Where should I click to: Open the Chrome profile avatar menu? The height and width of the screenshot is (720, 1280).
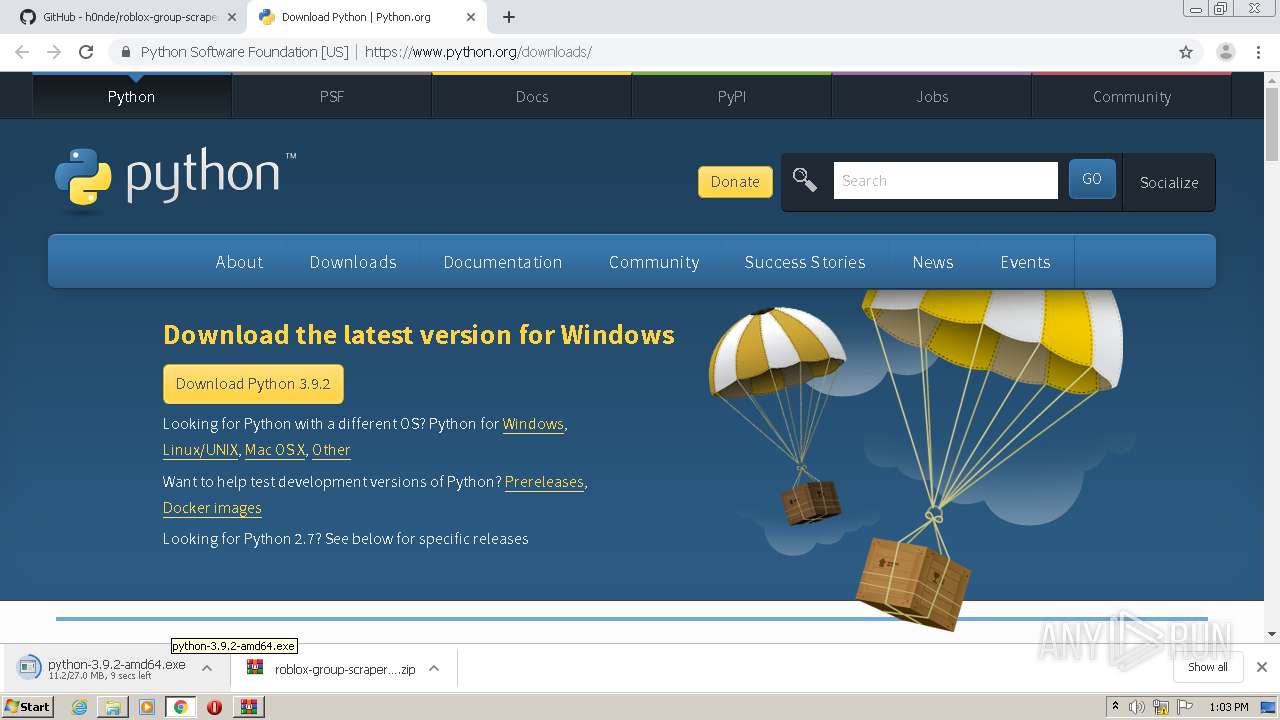tap(1226, 52)
